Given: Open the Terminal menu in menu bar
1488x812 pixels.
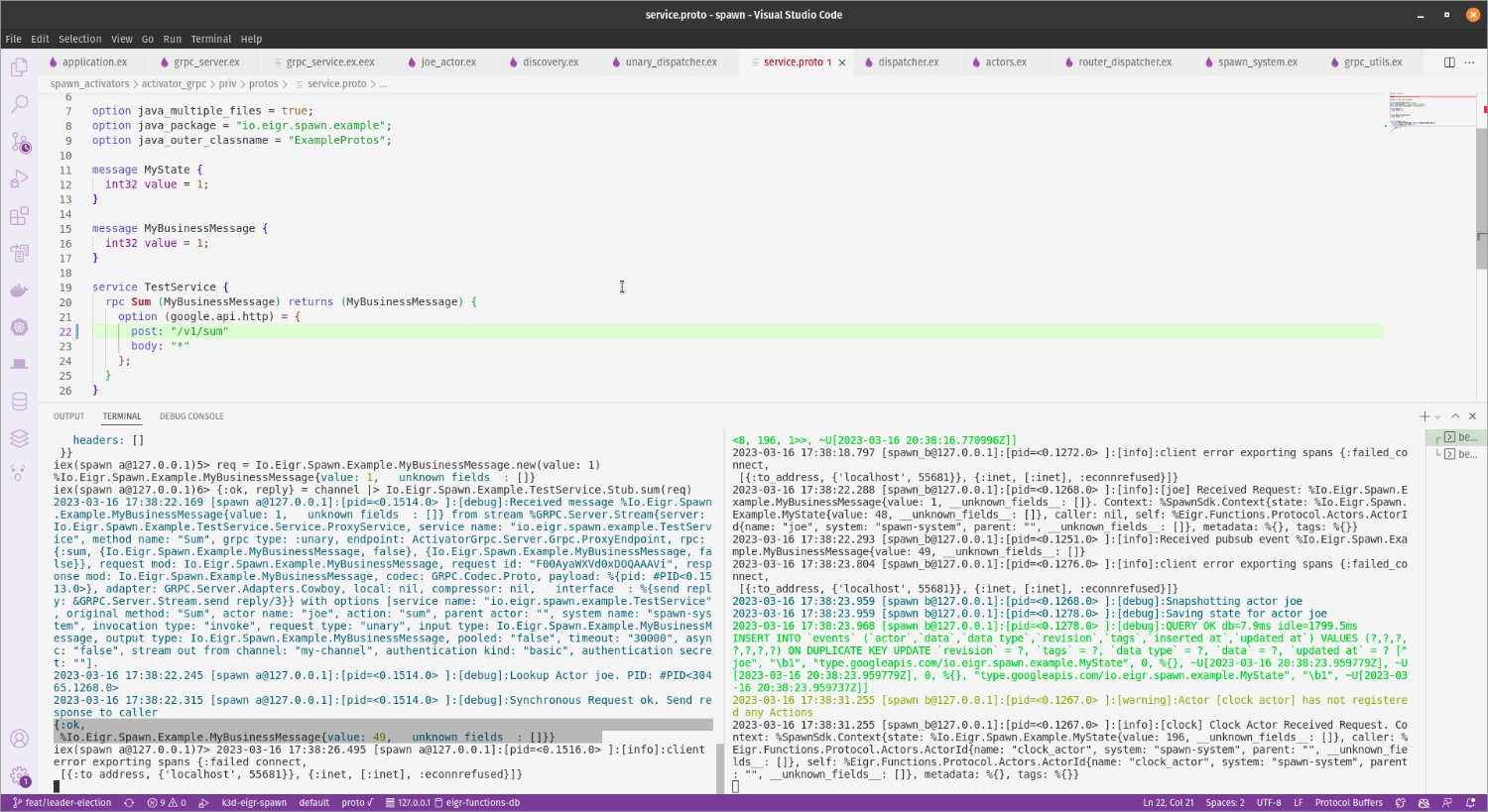Looking at the screenshot, I should point(210,39).
